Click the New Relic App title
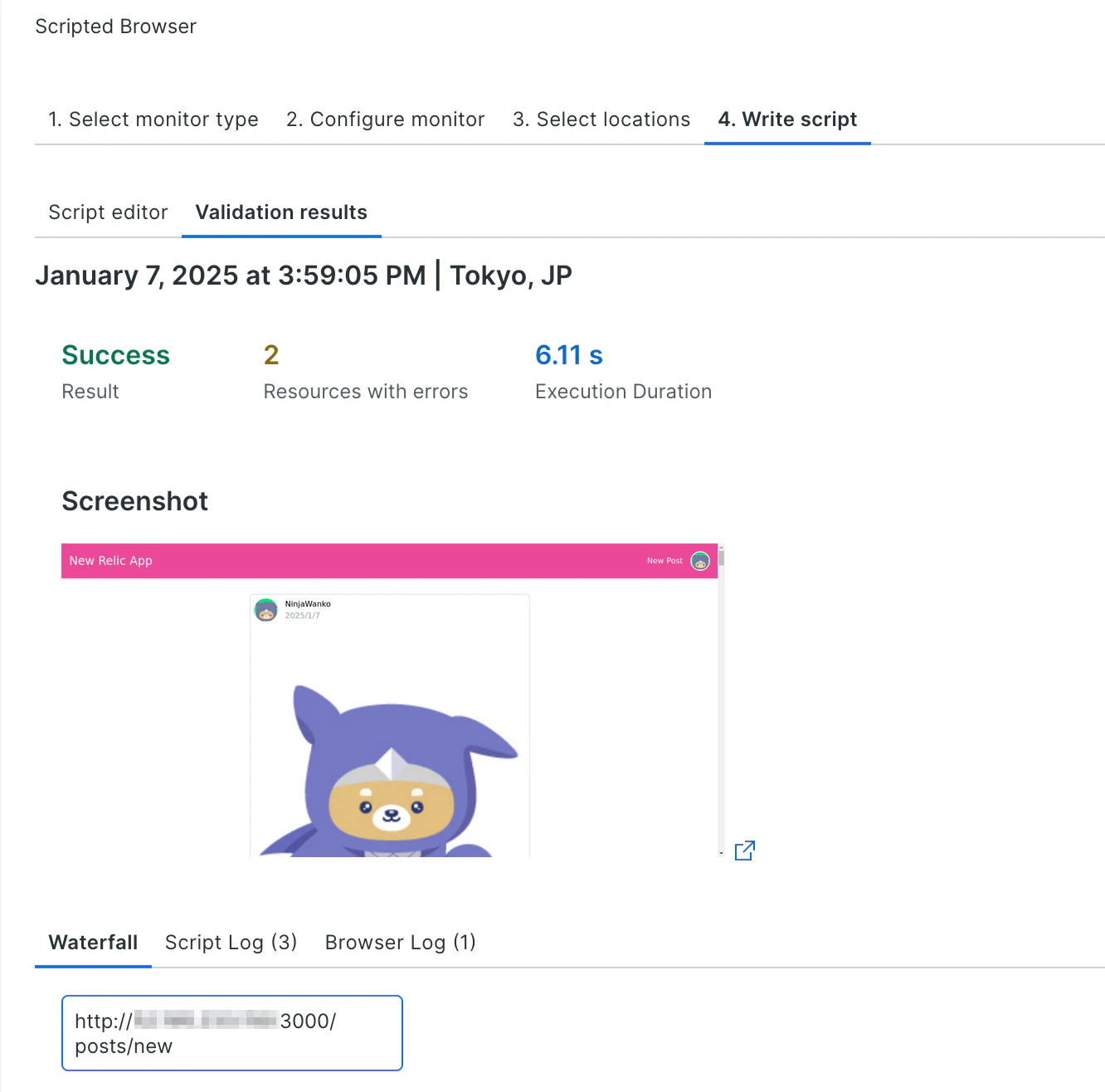 [x=110, y=561]
